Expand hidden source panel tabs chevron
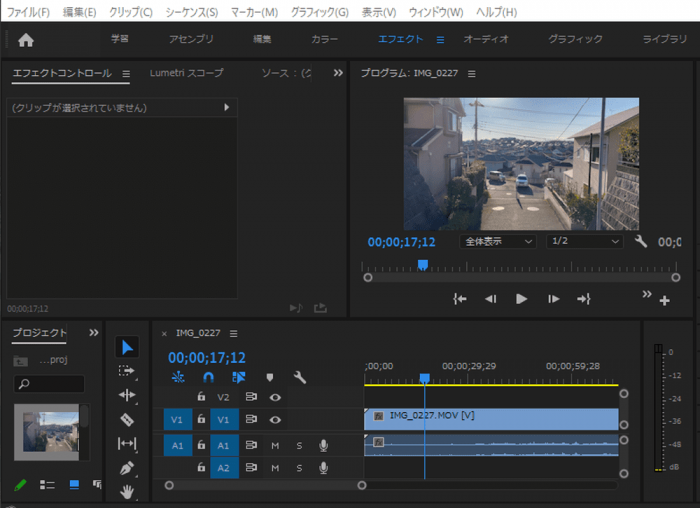 tap(338, 73)
